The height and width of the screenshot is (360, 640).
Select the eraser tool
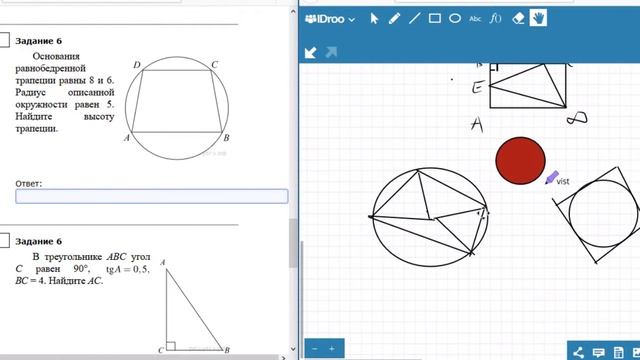coord(518,18)
